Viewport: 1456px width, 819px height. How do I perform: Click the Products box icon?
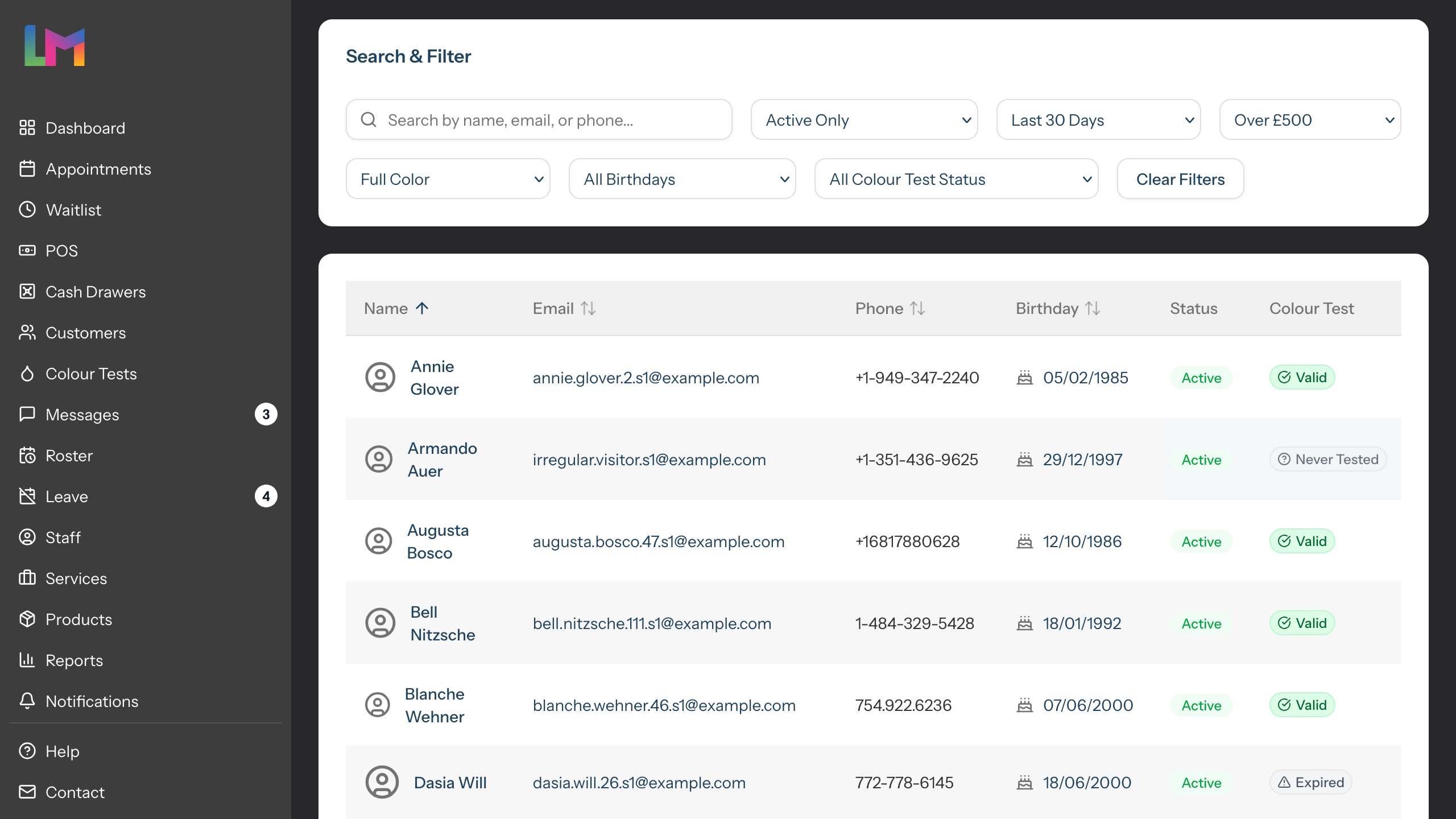pyautogui.click(x=27, y=619)
